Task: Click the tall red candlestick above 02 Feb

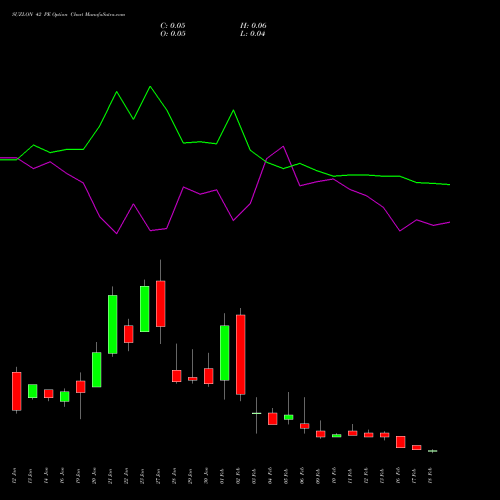Action: pos(241,355)
